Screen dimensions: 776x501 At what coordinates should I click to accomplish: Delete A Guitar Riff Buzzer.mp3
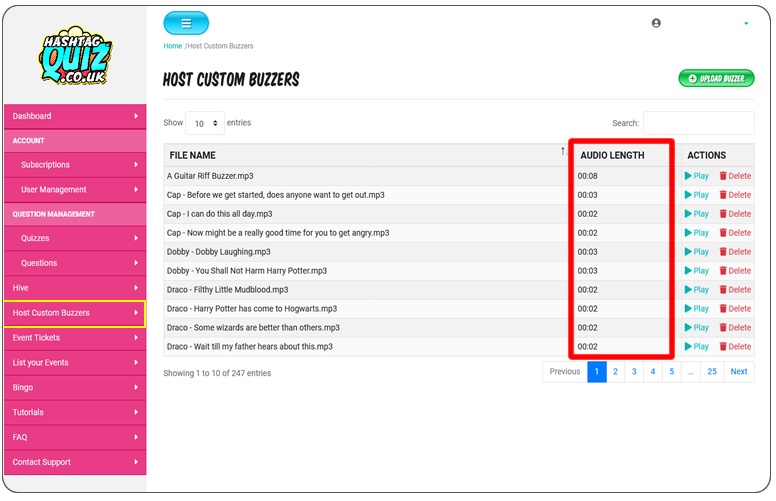tap(735, 176)
